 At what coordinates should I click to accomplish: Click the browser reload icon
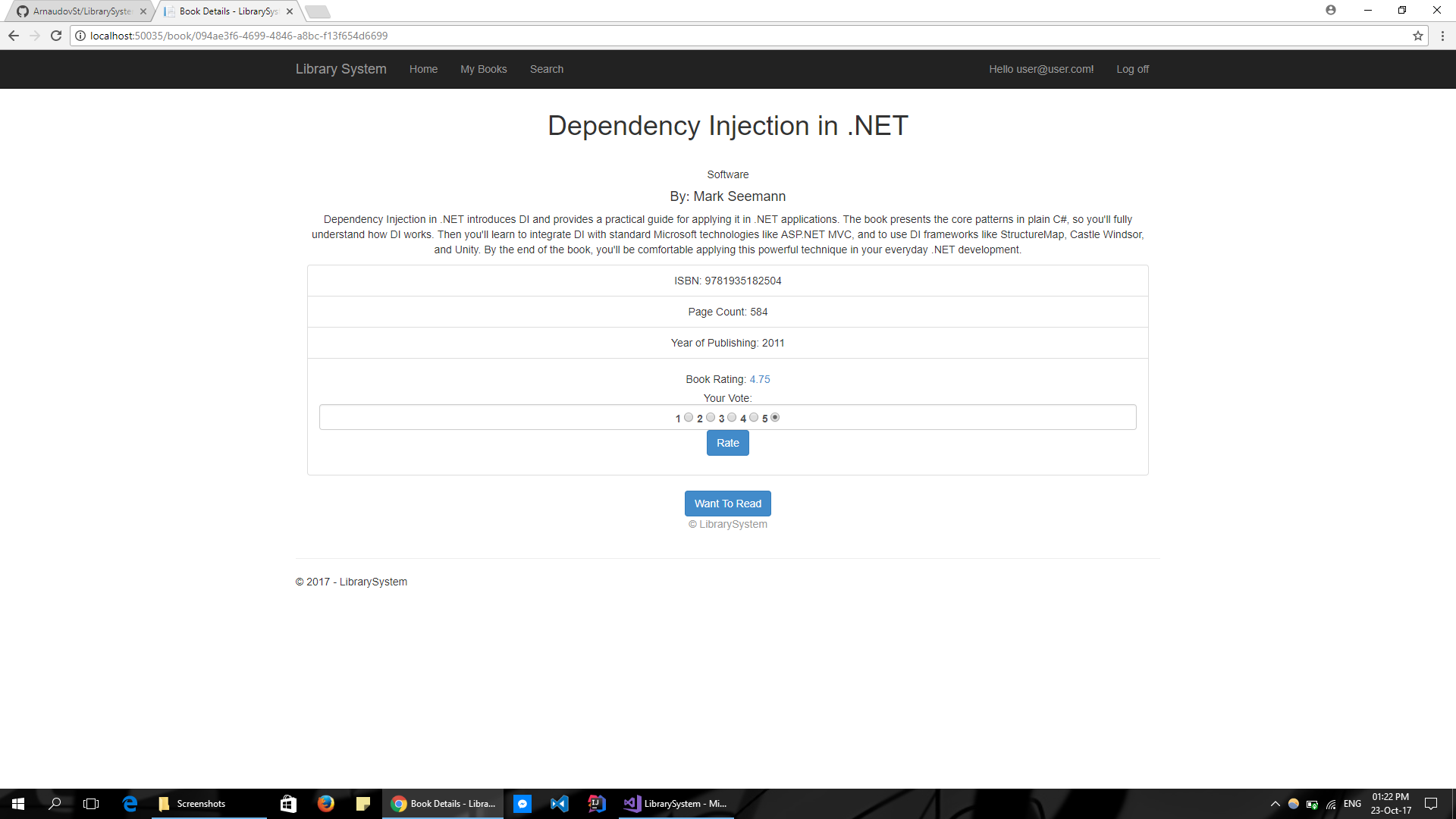(x=56, y=36)
